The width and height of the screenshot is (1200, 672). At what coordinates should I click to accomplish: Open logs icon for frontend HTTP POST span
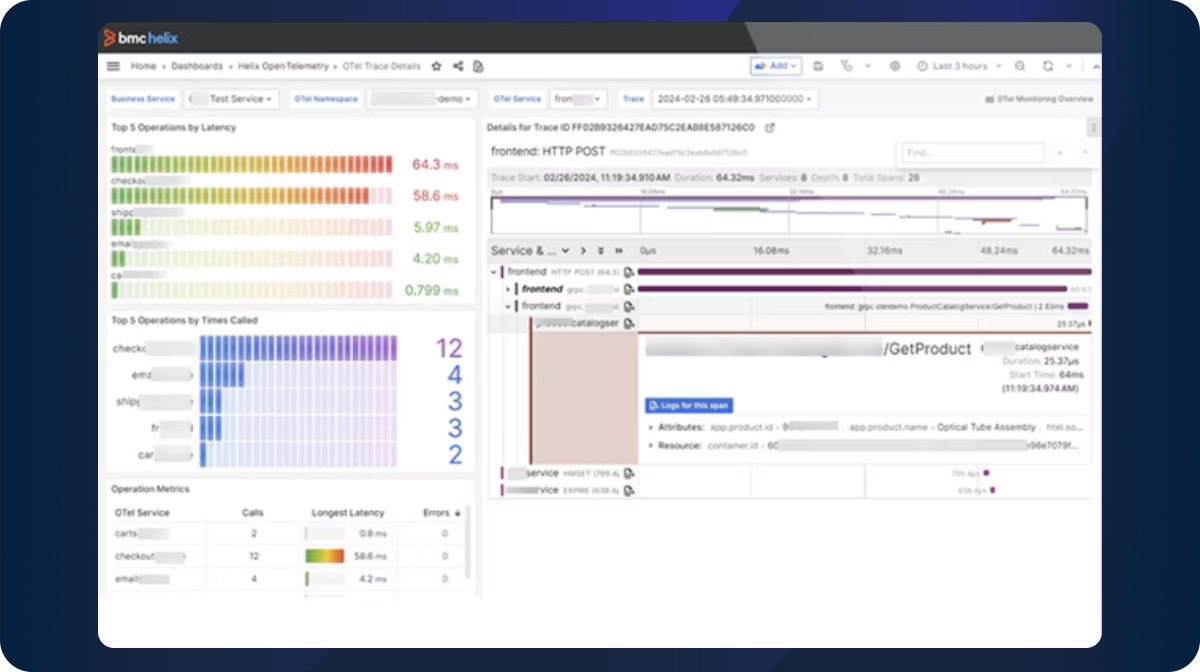point(629,272)
